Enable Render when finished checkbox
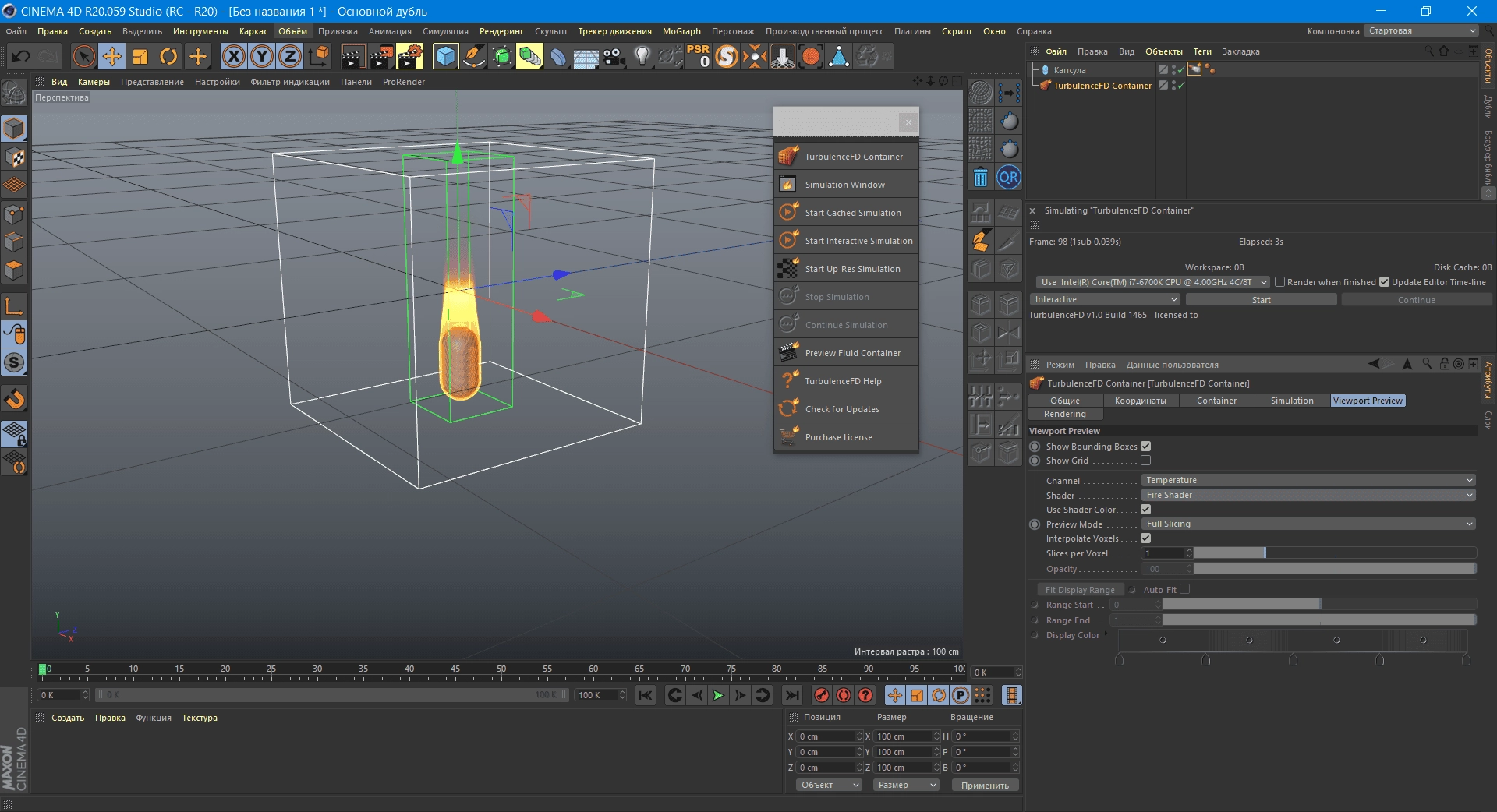This screenshot has width=1497, height=812. [x=1279, y=282]
